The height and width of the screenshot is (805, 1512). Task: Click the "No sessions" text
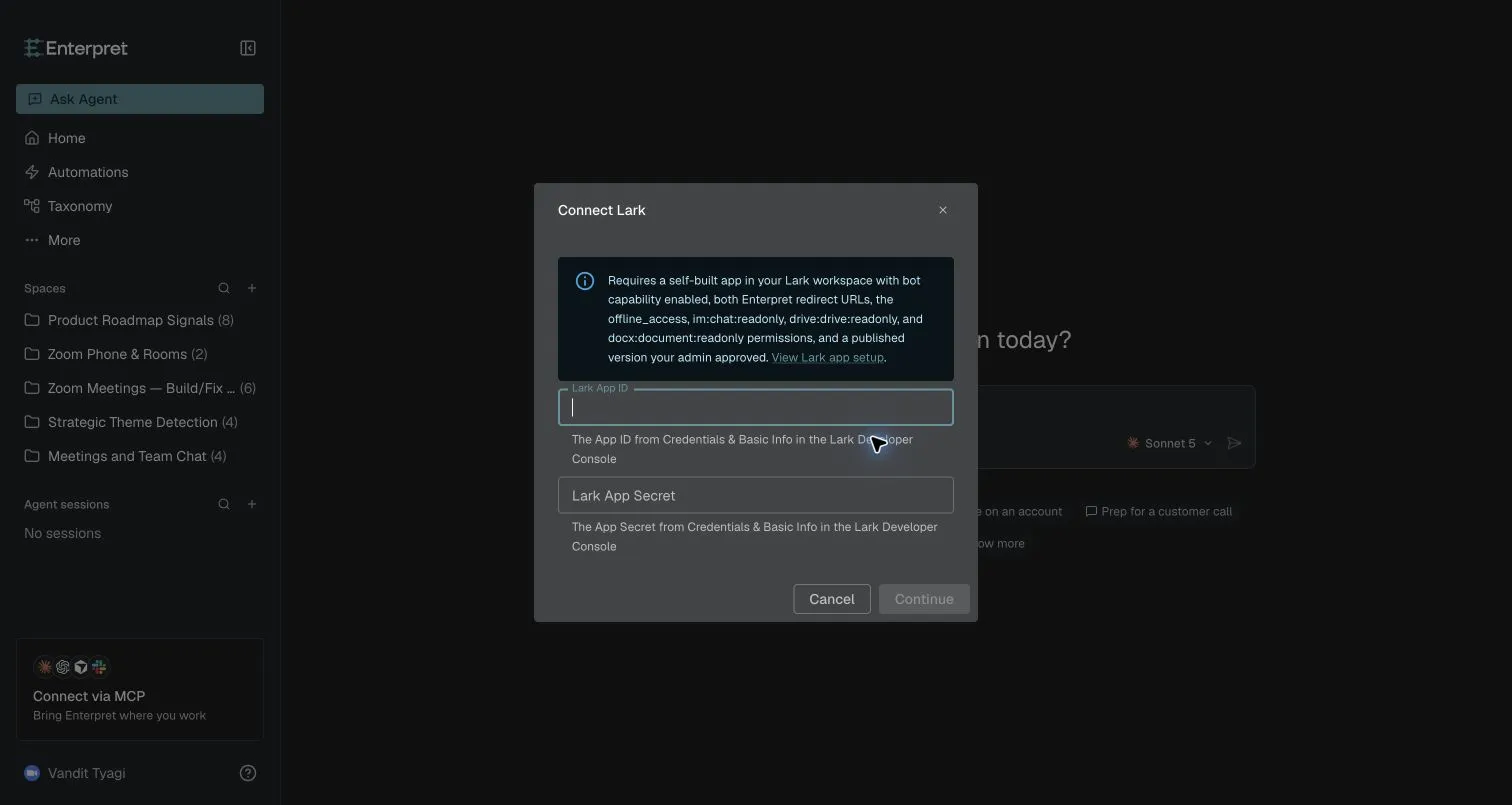pos(62,533)
